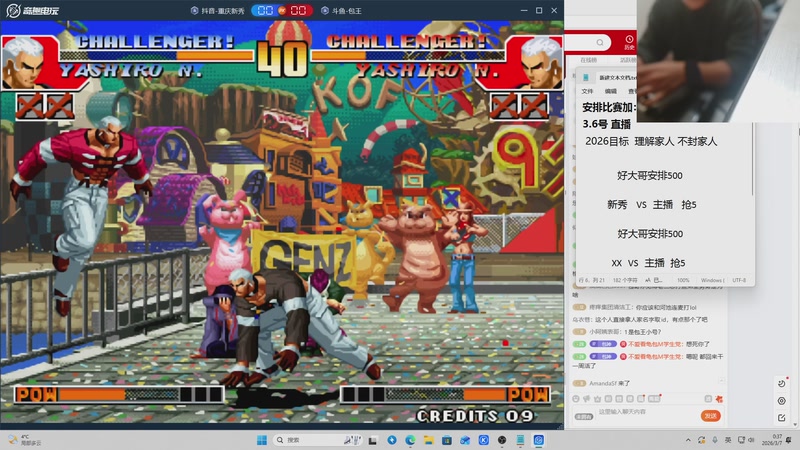This screenshot has width=800, height=450.
Task: Click the moon icon with the red dot
Action: pos(782,383)
